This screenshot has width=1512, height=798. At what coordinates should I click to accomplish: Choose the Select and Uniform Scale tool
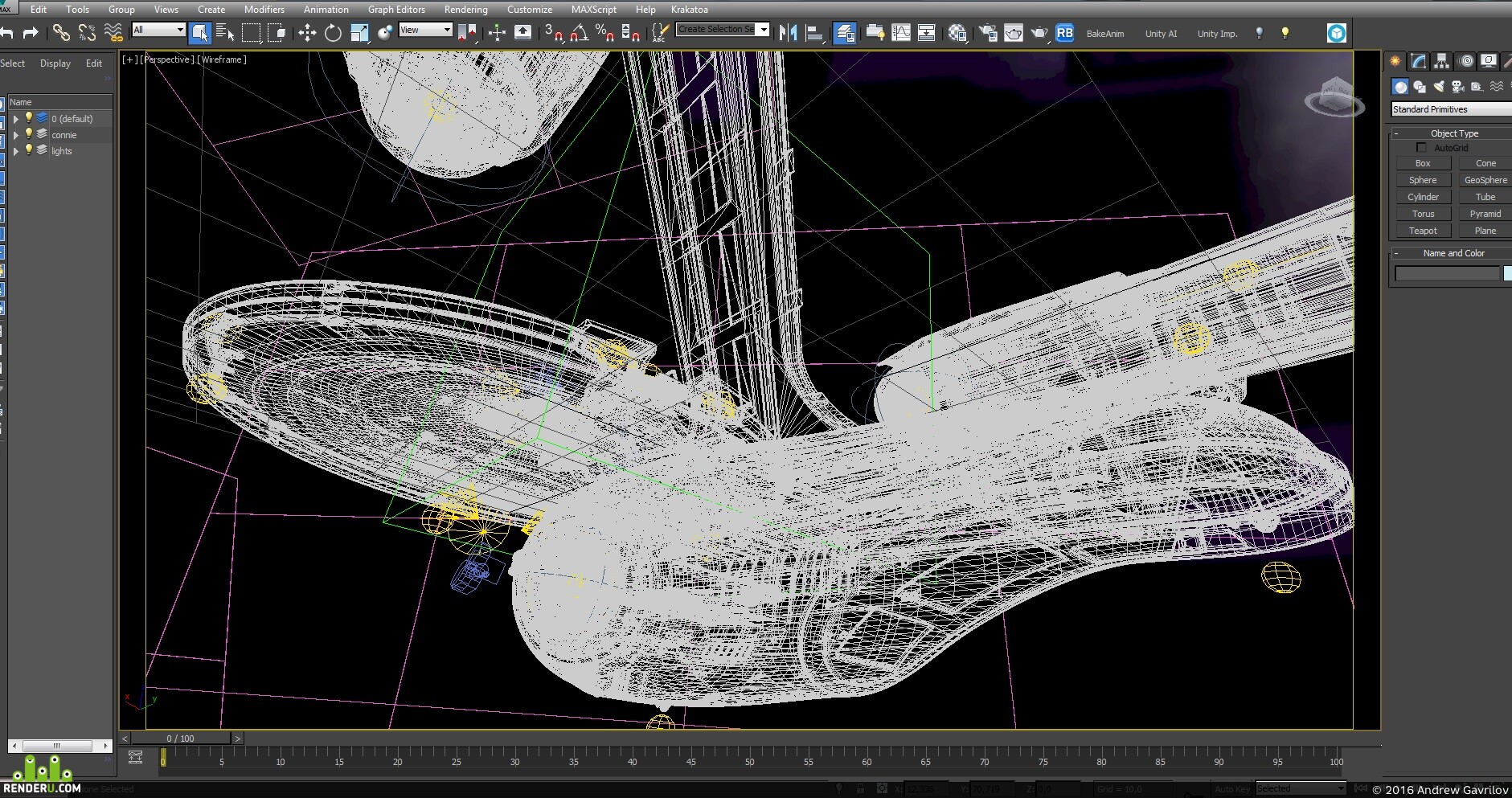[359, 33]
